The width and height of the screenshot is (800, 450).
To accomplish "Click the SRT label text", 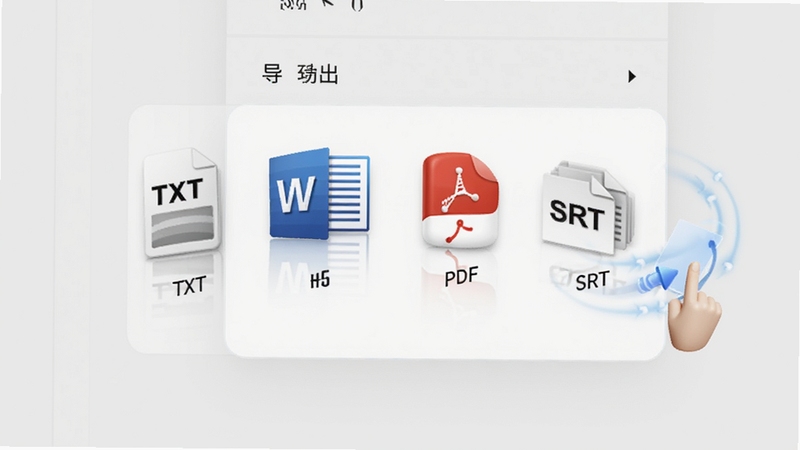I will click(x=592, y=281).
